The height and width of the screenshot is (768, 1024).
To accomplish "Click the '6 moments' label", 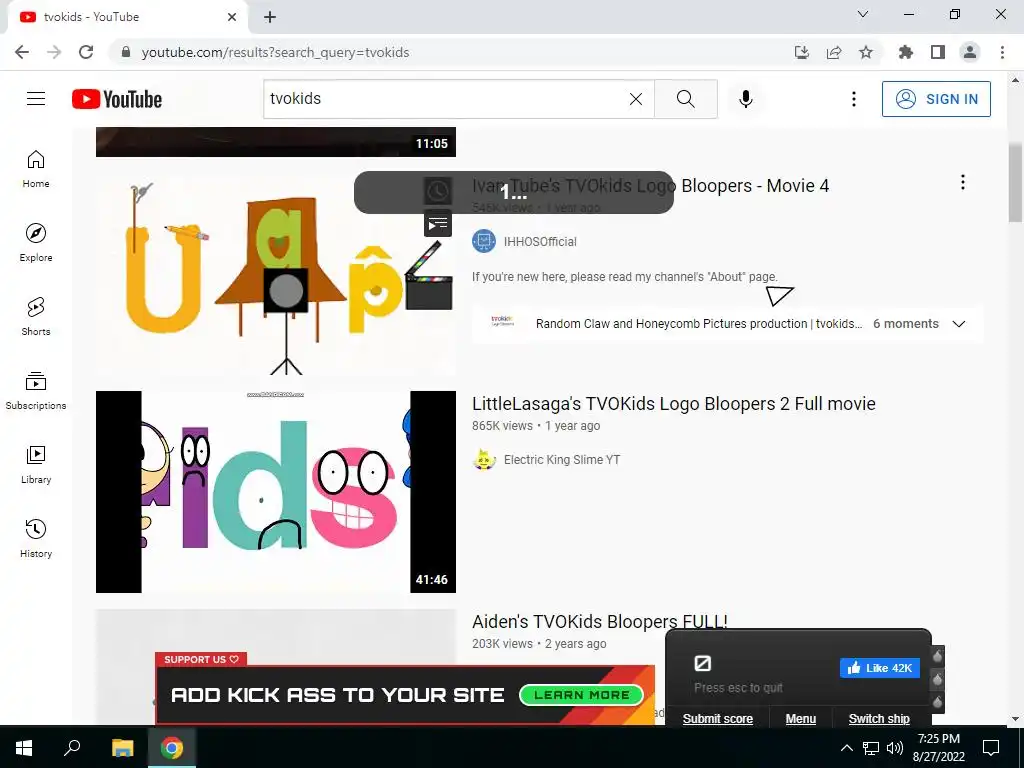I will (x=906, y=324).
